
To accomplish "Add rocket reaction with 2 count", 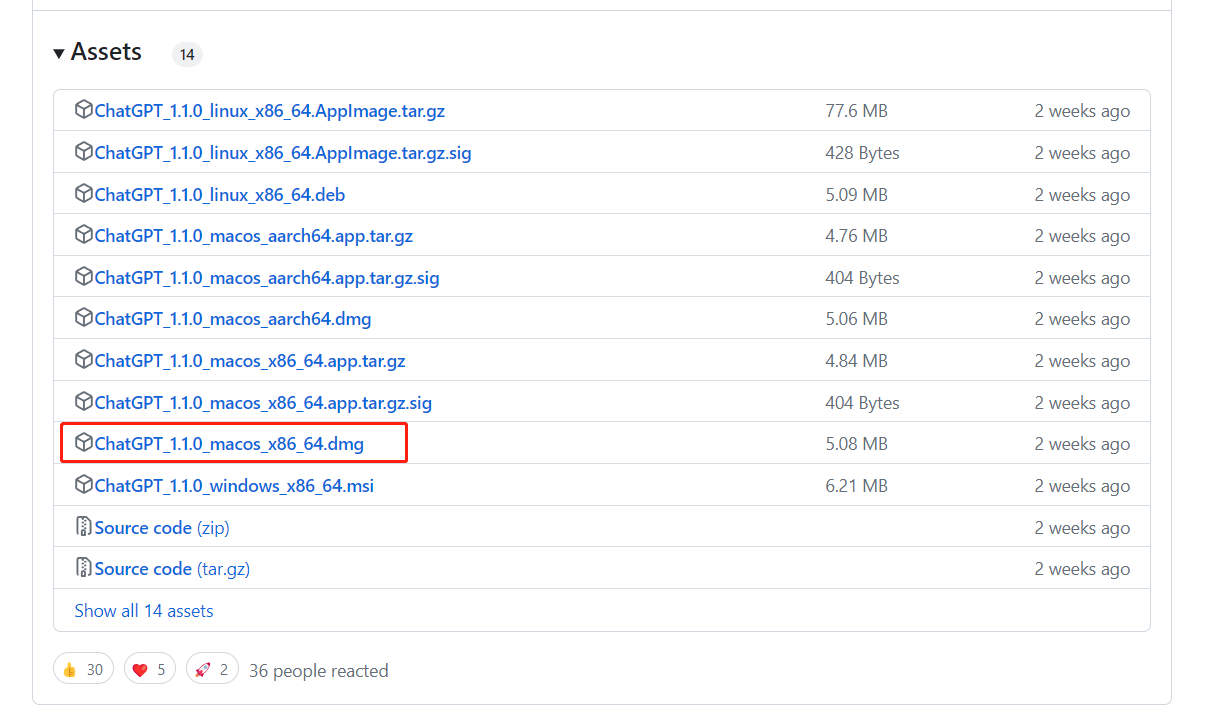I will [x=212, y=670].
